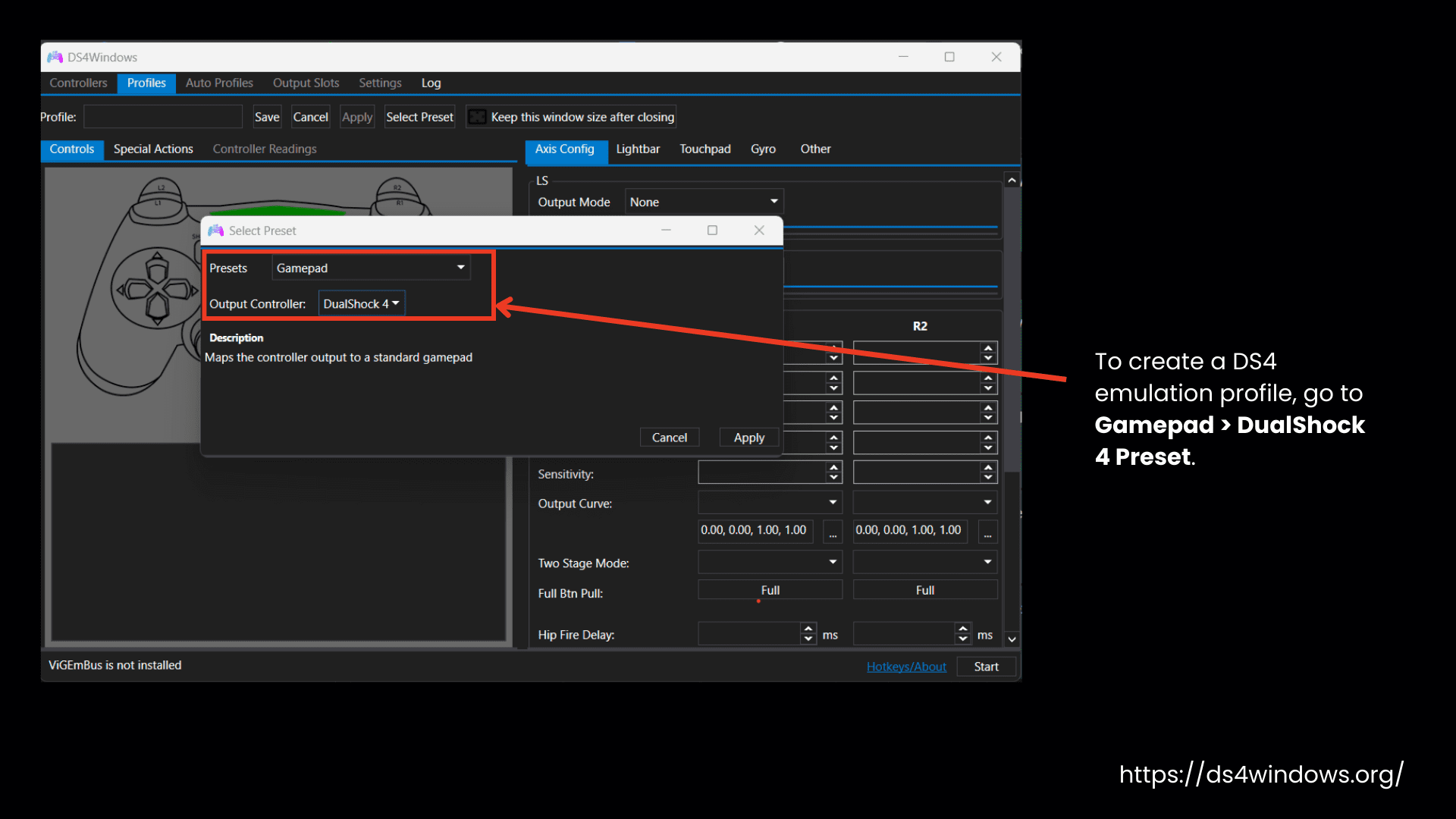Switch to Special Actions tab
This screenshot has width=1456, height=819.
click(153, 149)
